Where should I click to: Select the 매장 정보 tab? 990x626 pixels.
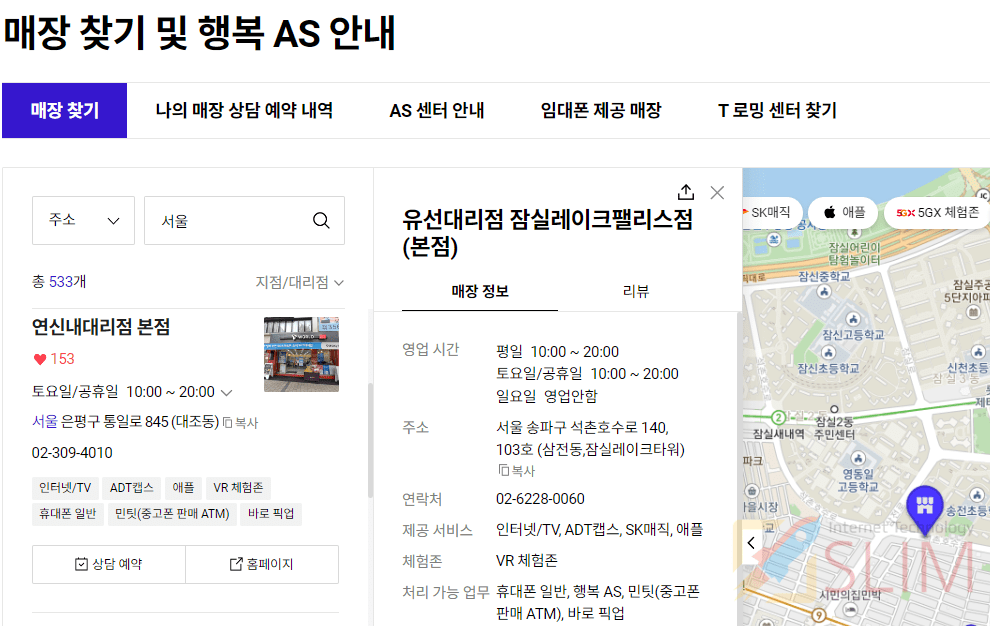tap(480, 291)
